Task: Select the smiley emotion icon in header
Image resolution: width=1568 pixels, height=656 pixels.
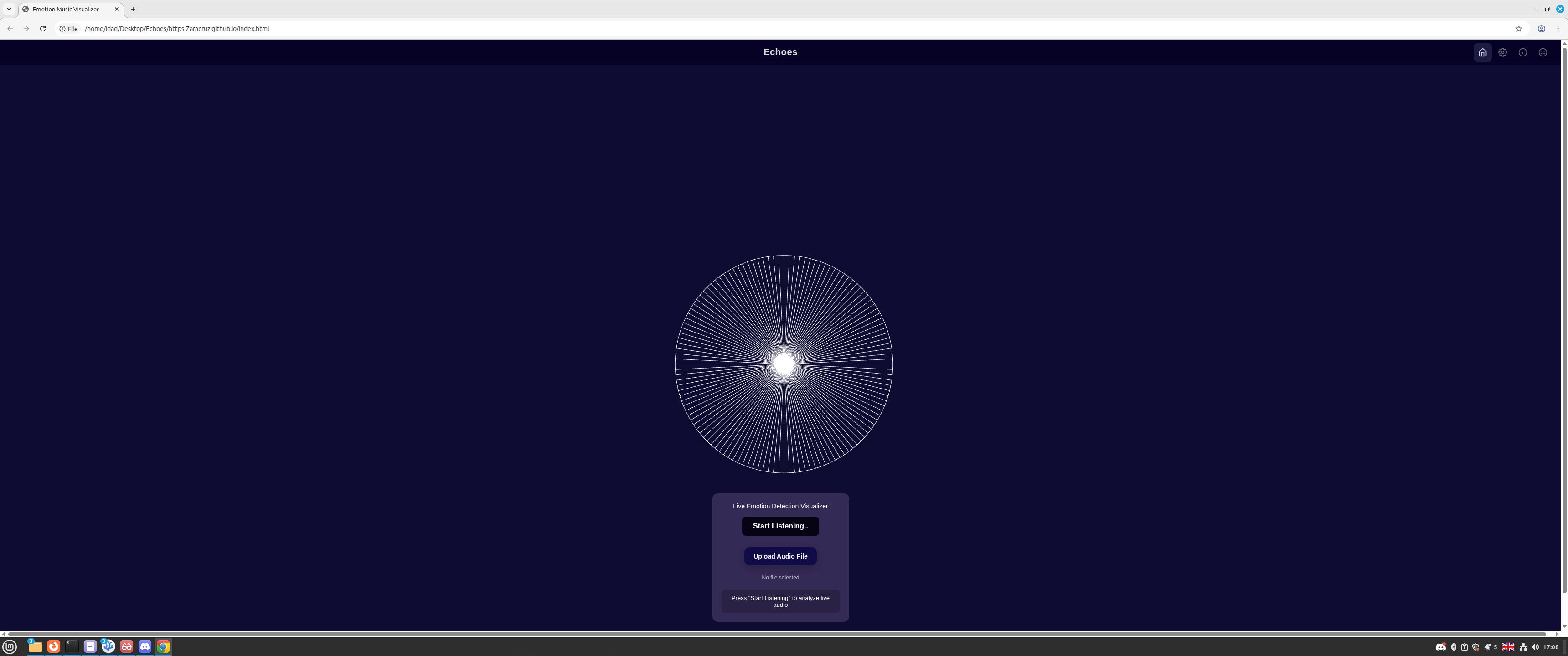Action: 1543,52
